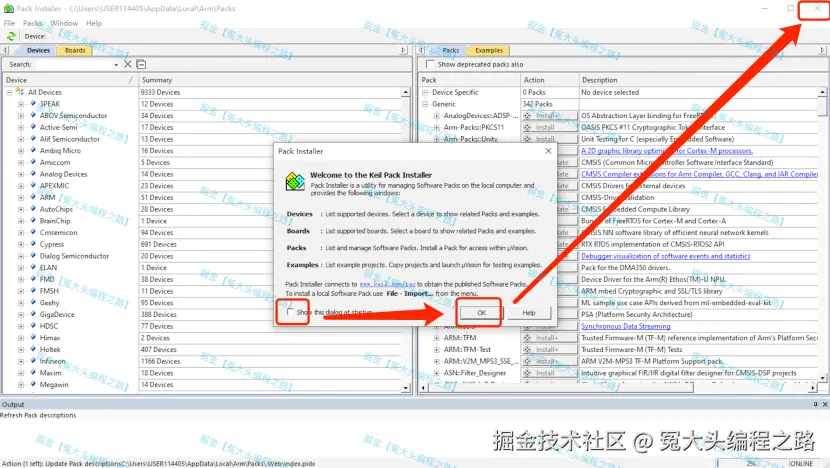
Task: Switch to the Boards tab
Action: coord(75,50)
